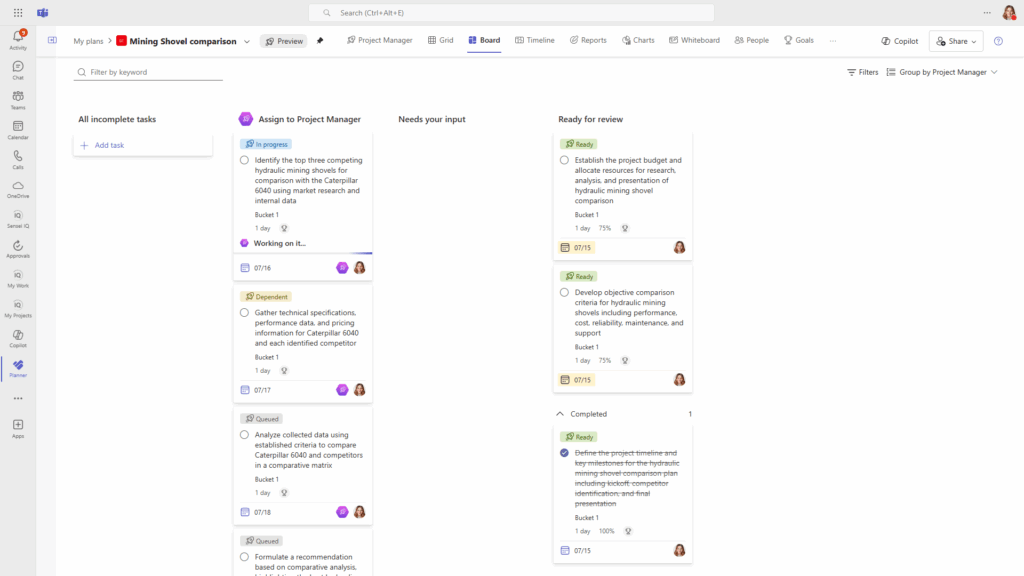Screen dimensions: 1024x576
Task: Click the In progress label on first card
Action: 266,144
